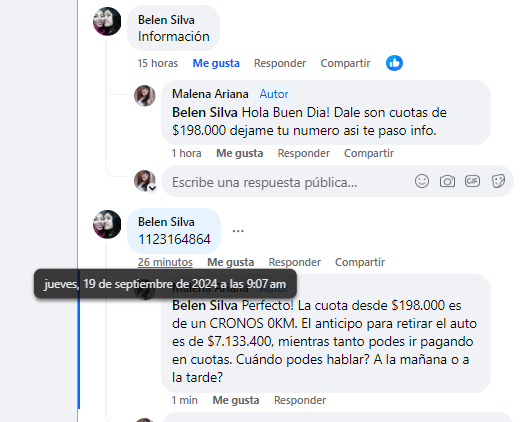Attach a photo using the camera icon
The image size is (520, 422).
447,181
